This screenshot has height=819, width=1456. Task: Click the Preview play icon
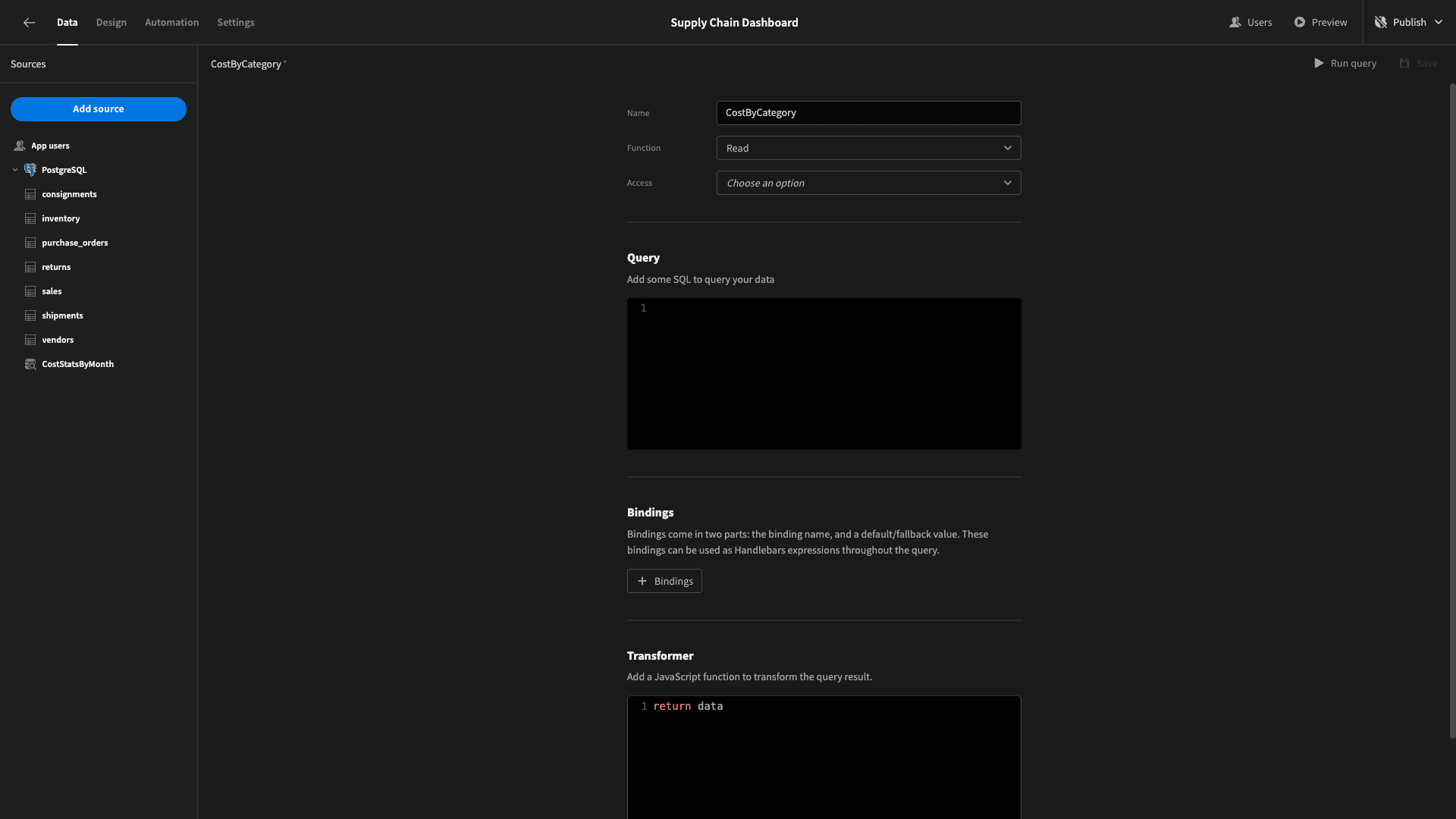[x=1300, y=23]
